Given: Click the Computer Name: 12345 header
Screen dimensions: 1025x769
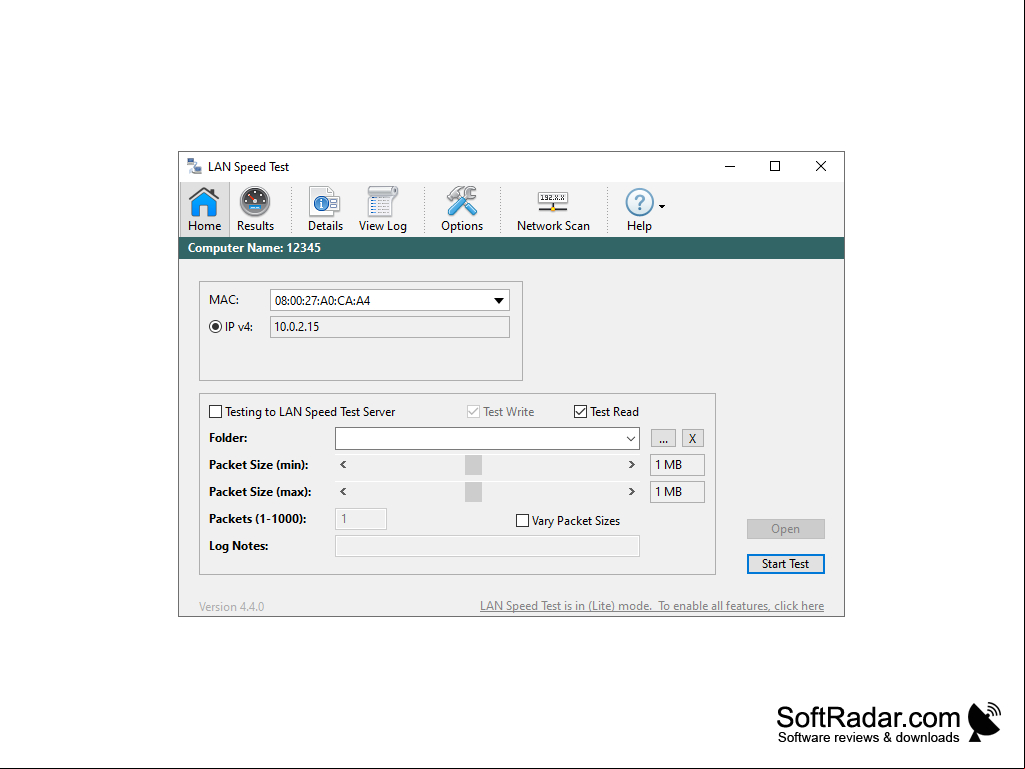Looking at the screenshot, I should click(254, 248).
